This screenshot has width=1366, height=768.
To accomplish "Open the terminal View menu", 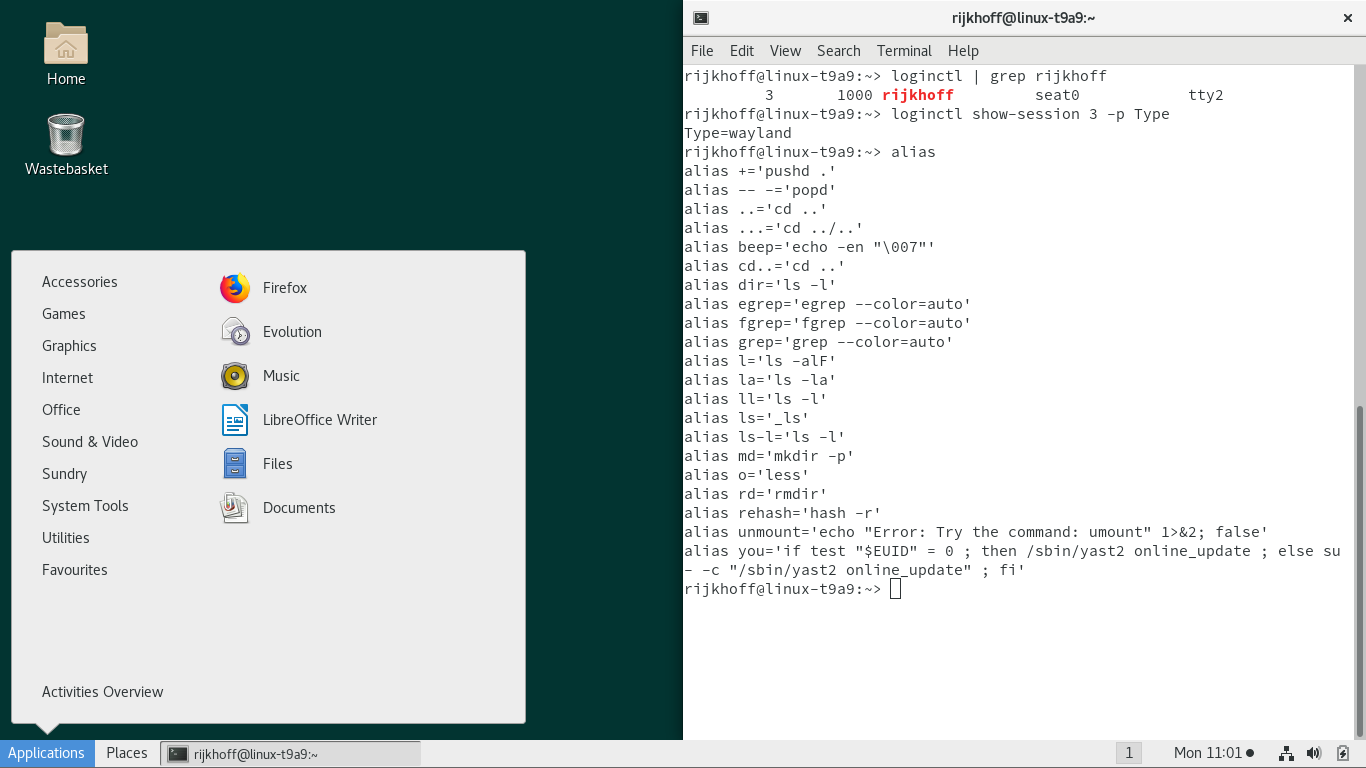I will pyautogui.click(x=785, y=51).
